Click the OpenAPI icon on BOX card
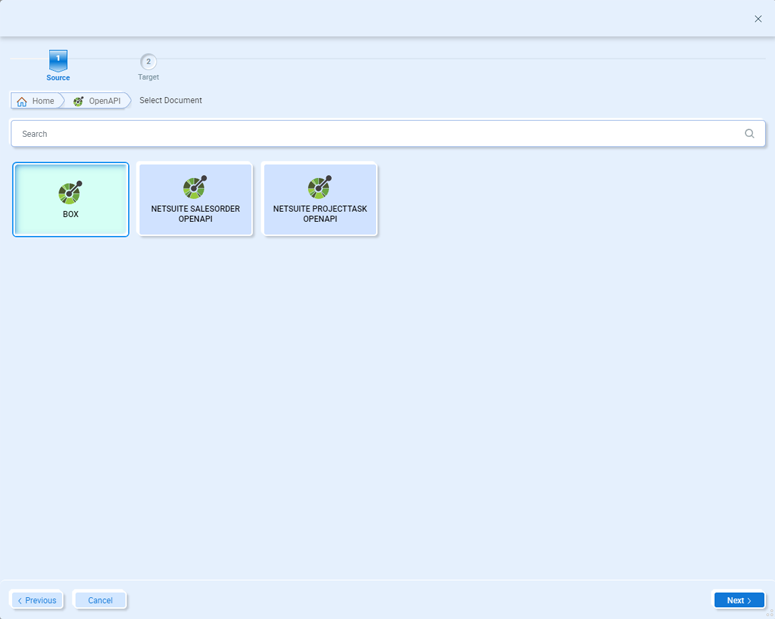775x619 pixels. 70,192
